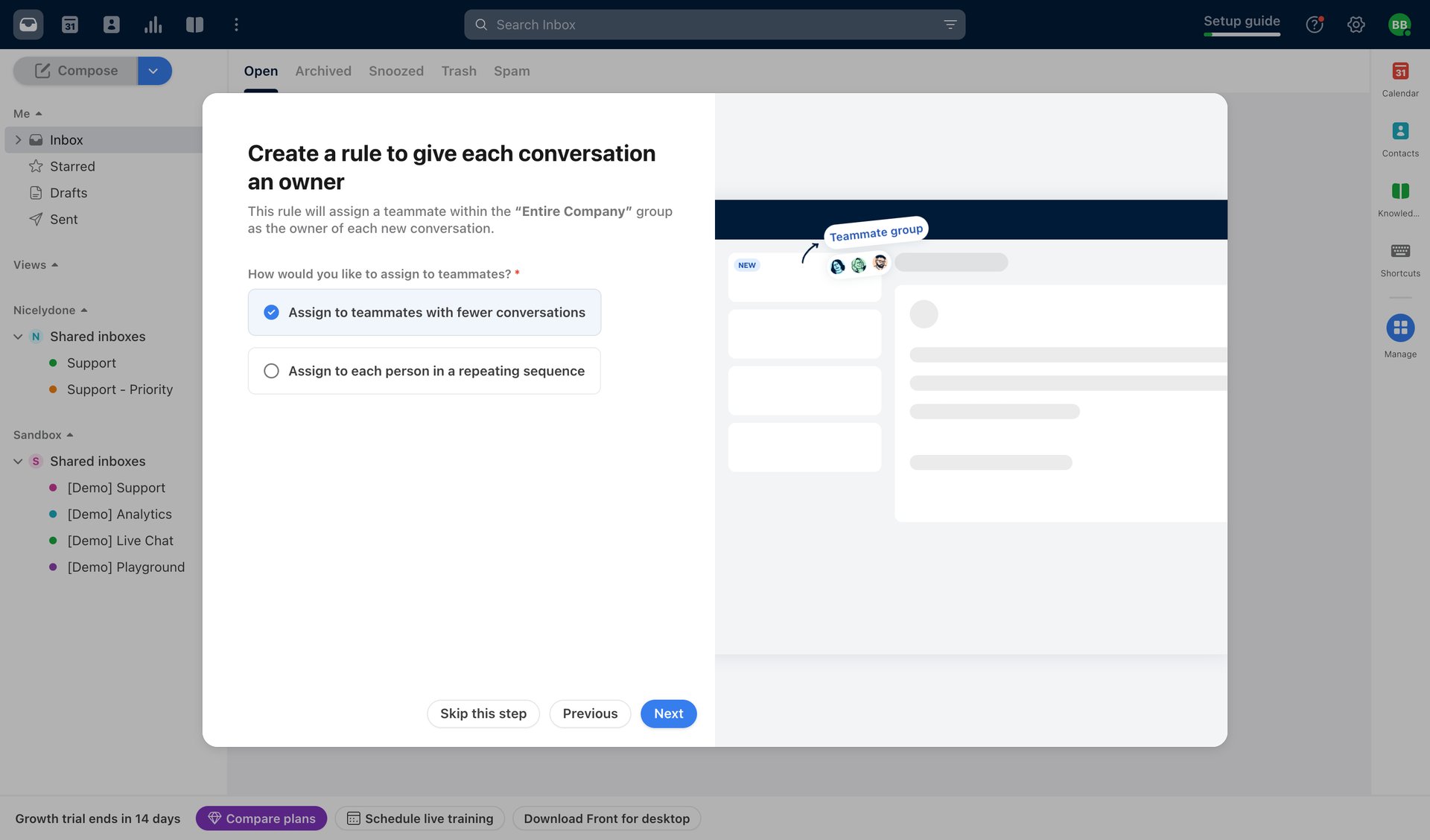Open the help question-mark icon
The width and height of the screenshot is (1430, 840).
(x=1315, y=25)
